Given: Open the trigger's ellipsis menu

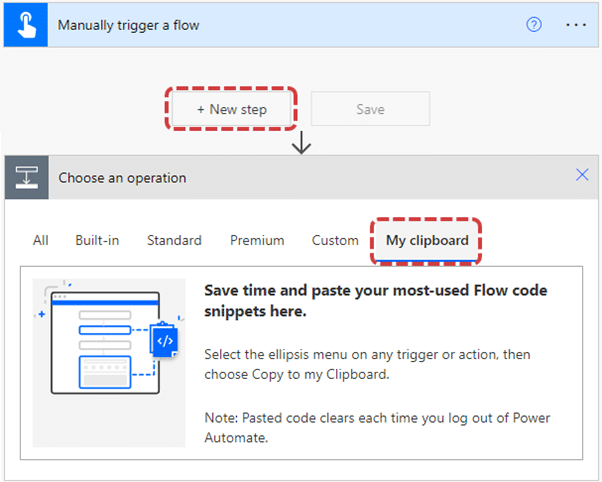Looking at the screenshot, I should 576,25.
